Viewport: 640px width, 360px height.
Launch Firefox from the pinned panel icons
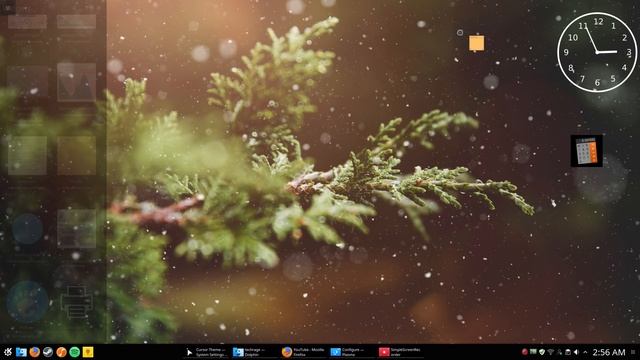[x=34, y=352]
